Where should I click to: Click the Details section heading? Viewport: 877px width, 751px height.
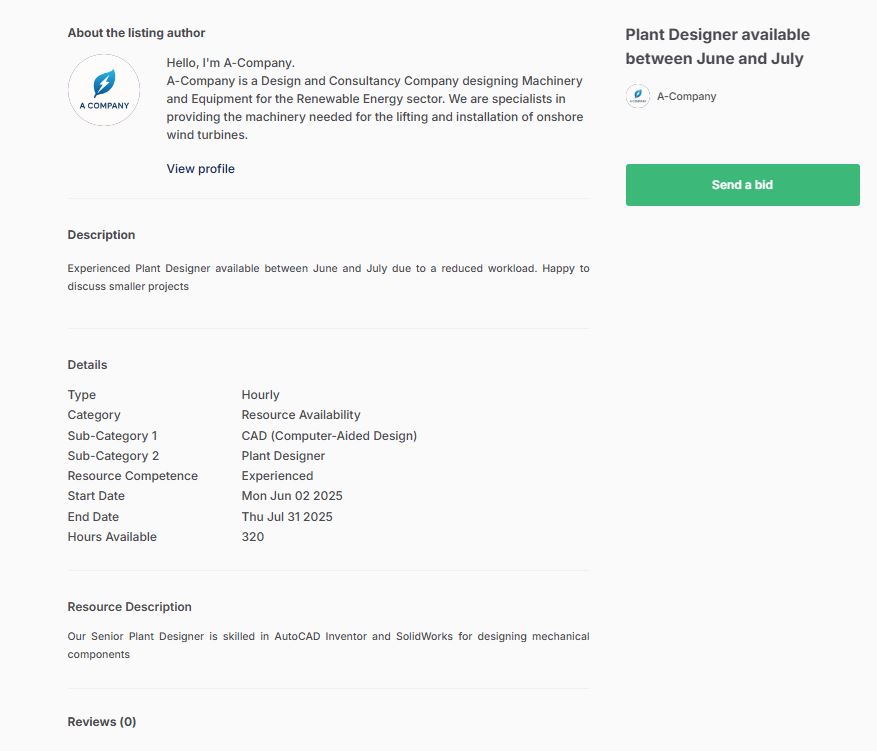pyautogui.click(x=87, y=365)
